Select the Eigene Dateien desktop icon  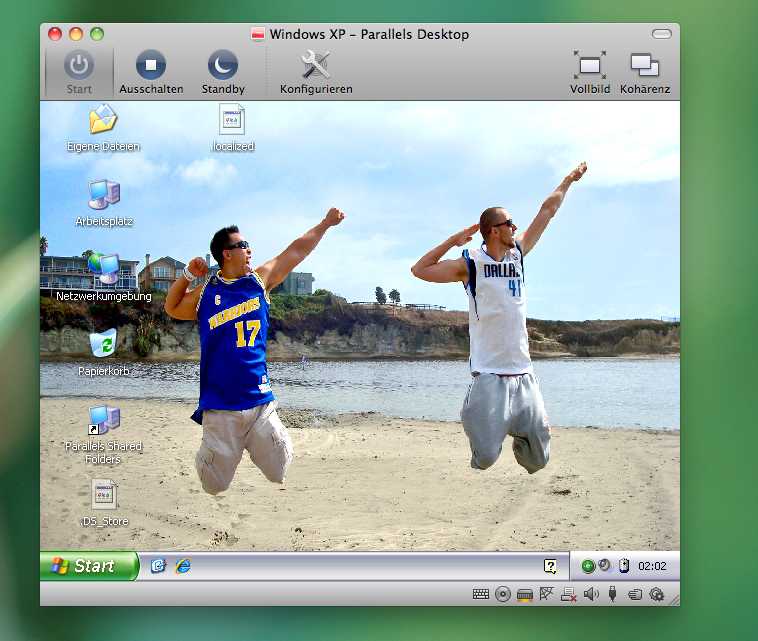(x=103, y=128)
